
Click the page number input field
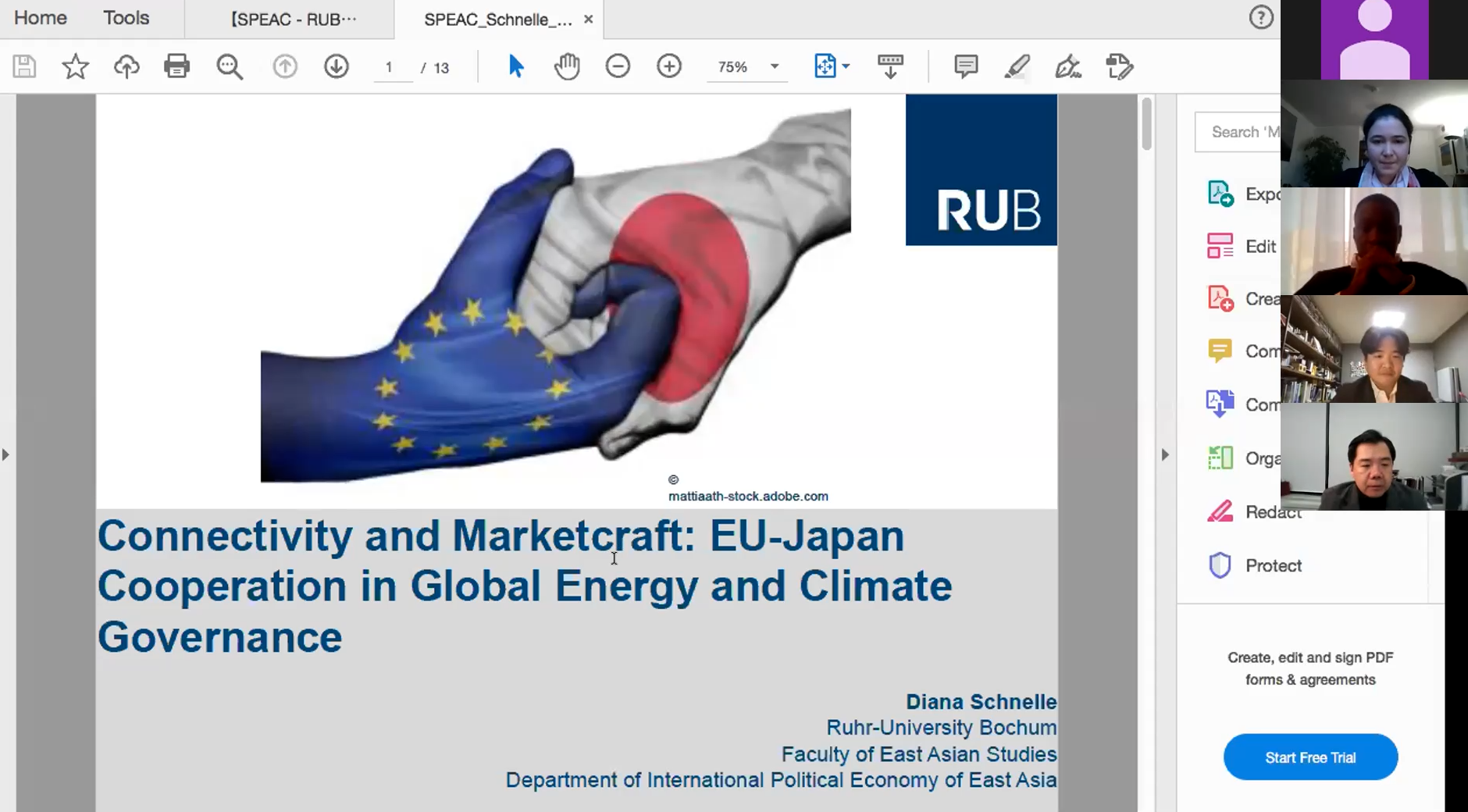coord(389,67)
